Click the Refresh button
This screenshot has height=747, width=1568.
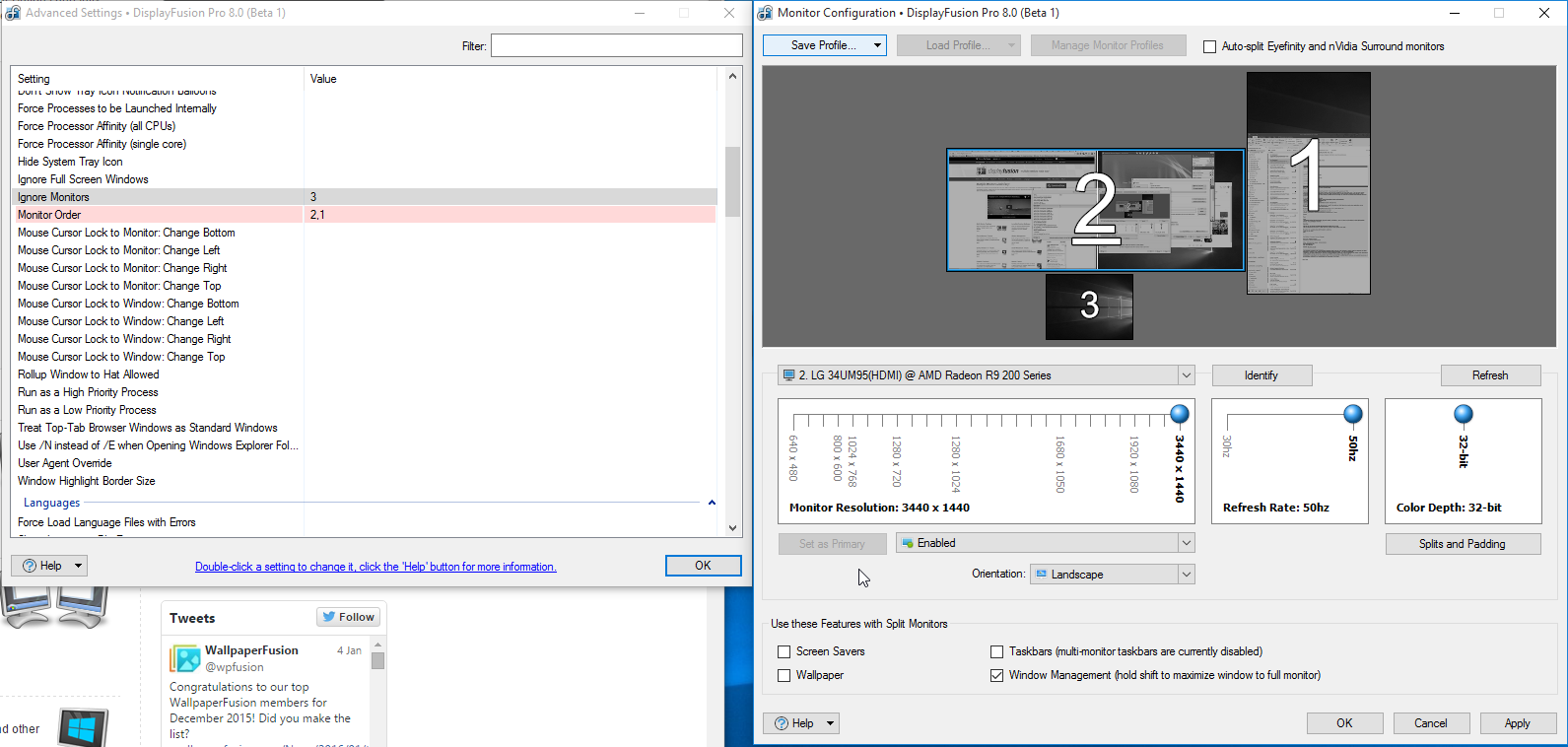1490,375
